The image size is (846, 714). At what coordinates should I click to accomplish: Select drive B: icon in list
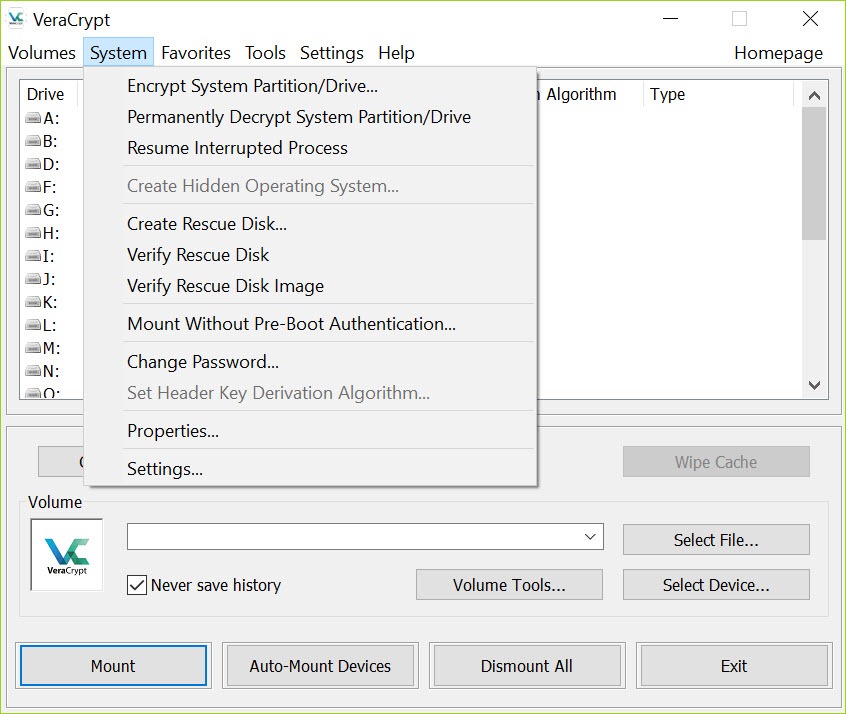(x=33, y=141)
